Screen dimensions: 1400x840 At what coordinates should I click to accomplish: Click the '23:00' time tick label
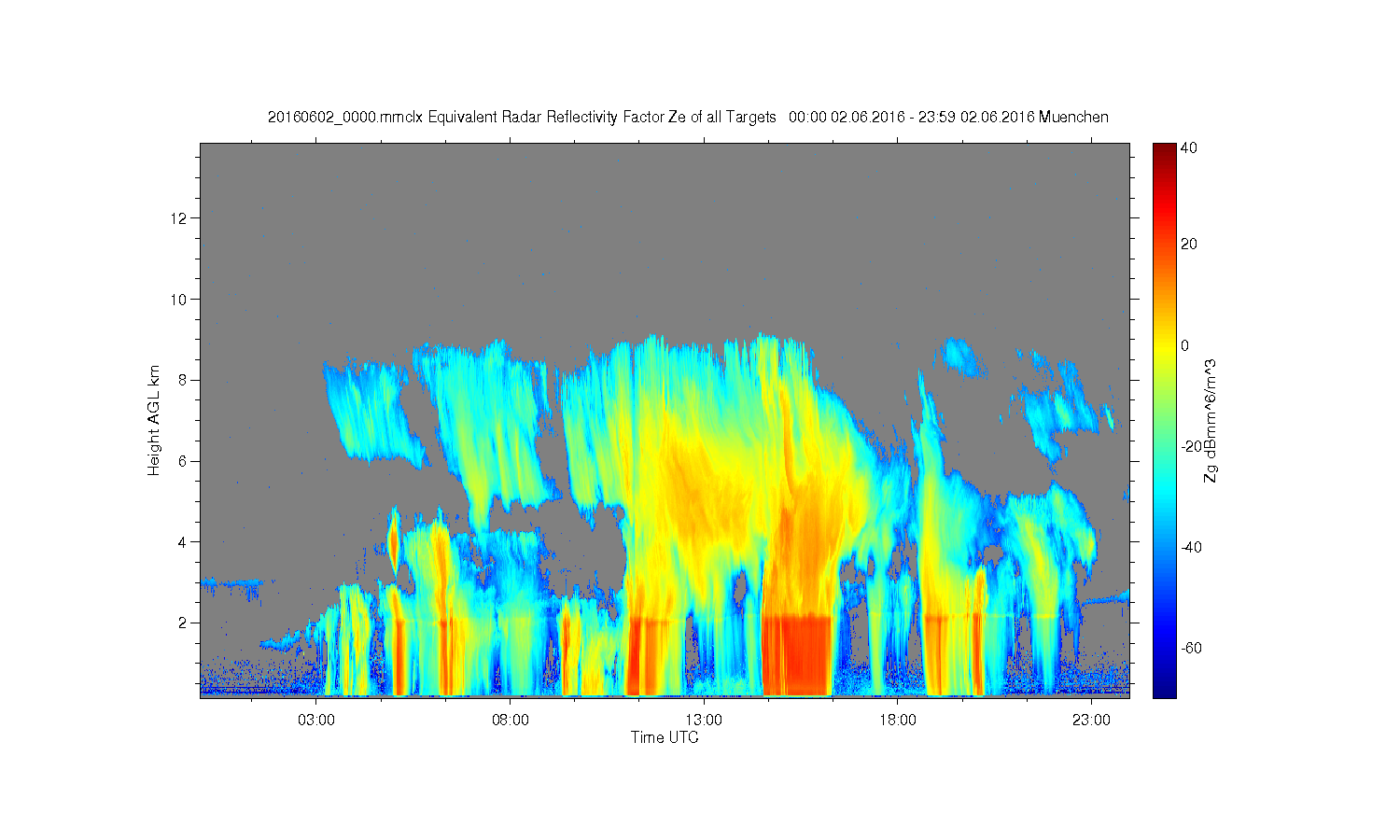pyautogui.click(x=1091, y=720)
